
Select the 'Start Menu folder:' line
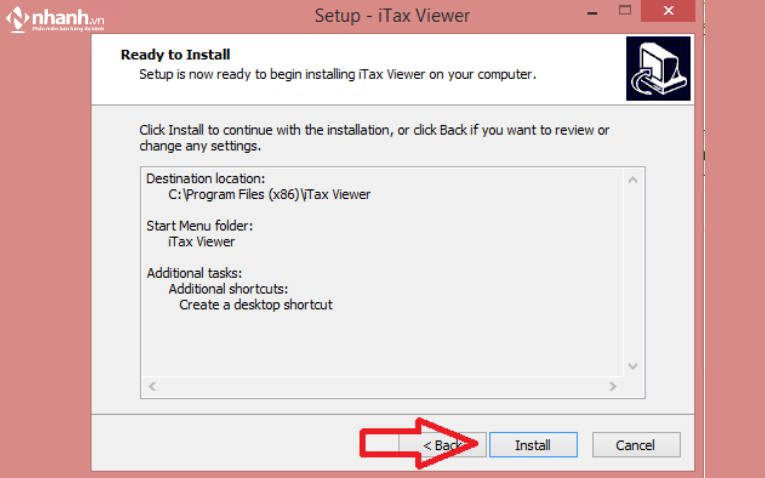pyautogui.click(x=200, y=226)
